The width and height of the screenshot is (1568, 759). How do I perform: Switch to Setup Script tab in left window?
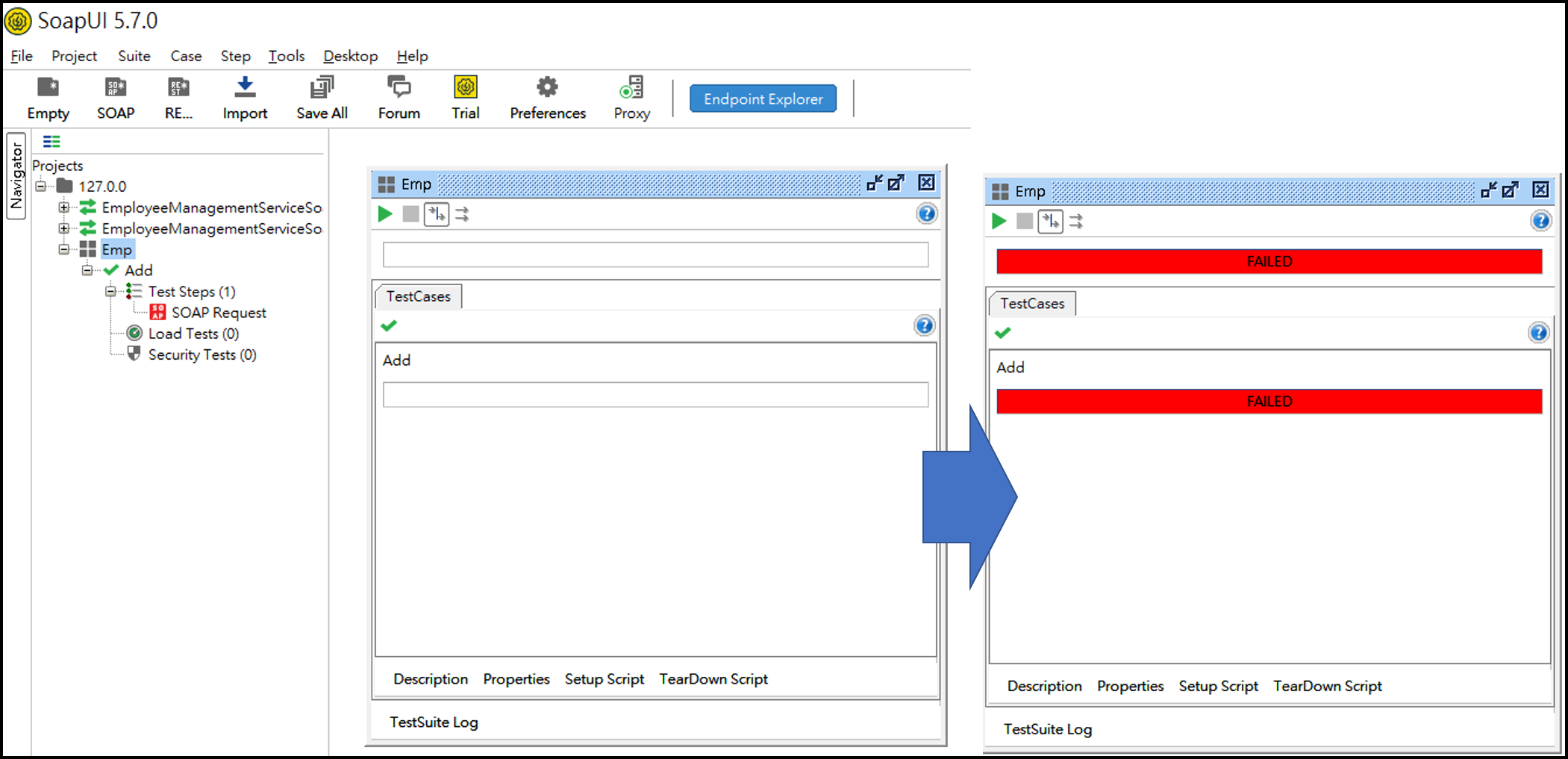click(x=604, y=679)
